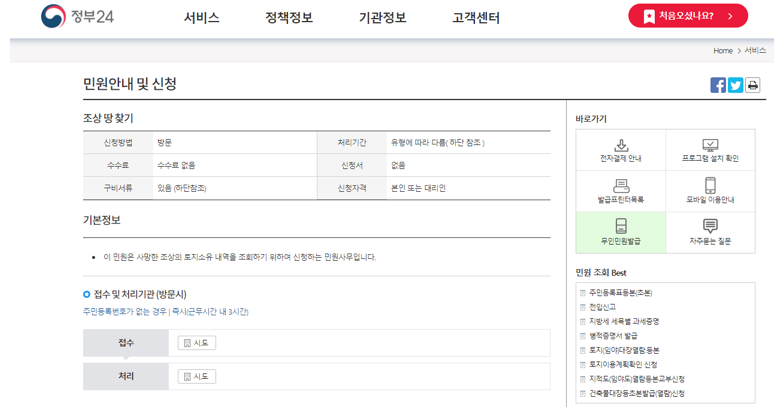
Task: Open the 정책정보 menu
Action: [289, 18]
